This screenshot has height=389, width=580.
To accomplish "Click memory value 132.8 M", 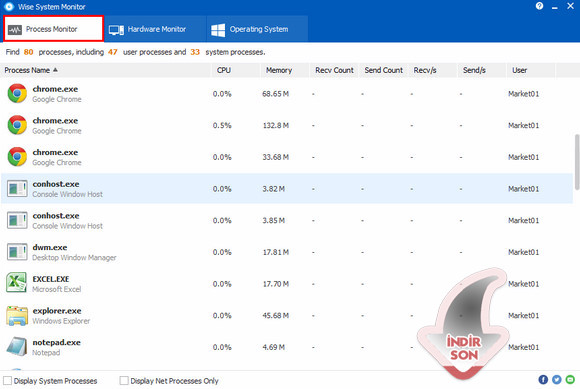I will click(x=276, y=125).
